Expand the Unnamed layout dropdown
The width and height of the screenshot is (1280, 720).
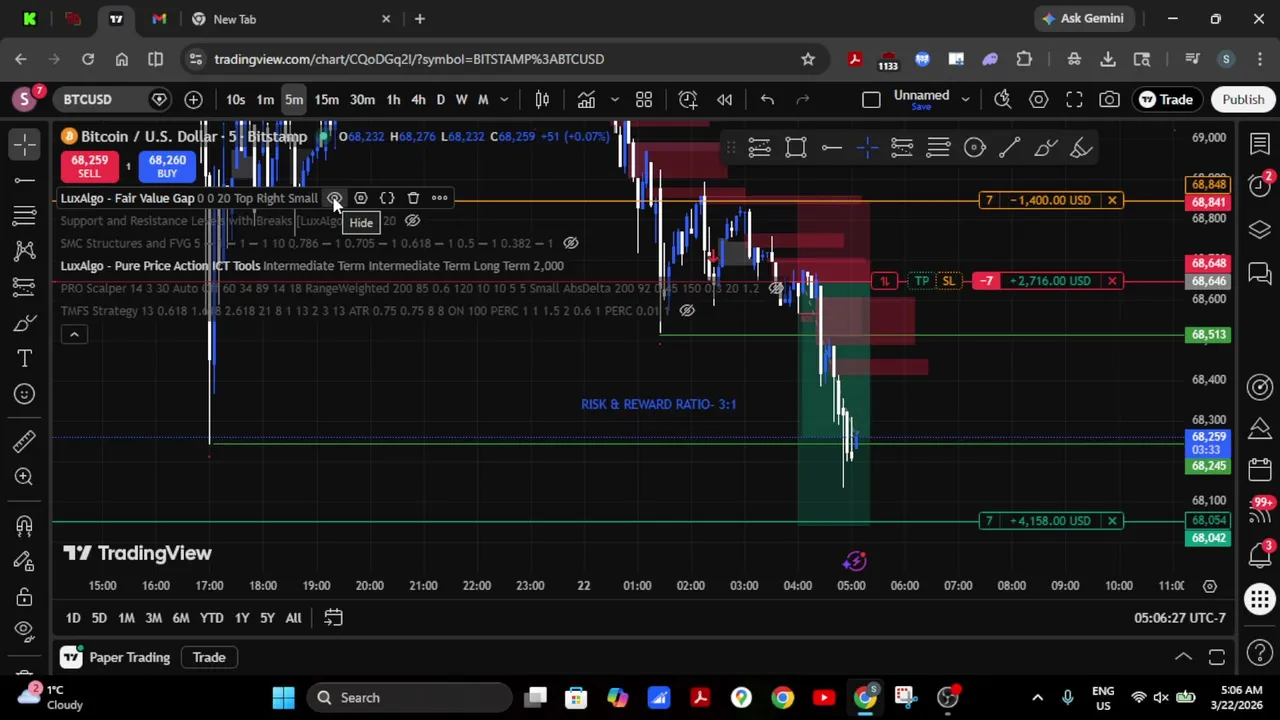(x=965, y=99)
